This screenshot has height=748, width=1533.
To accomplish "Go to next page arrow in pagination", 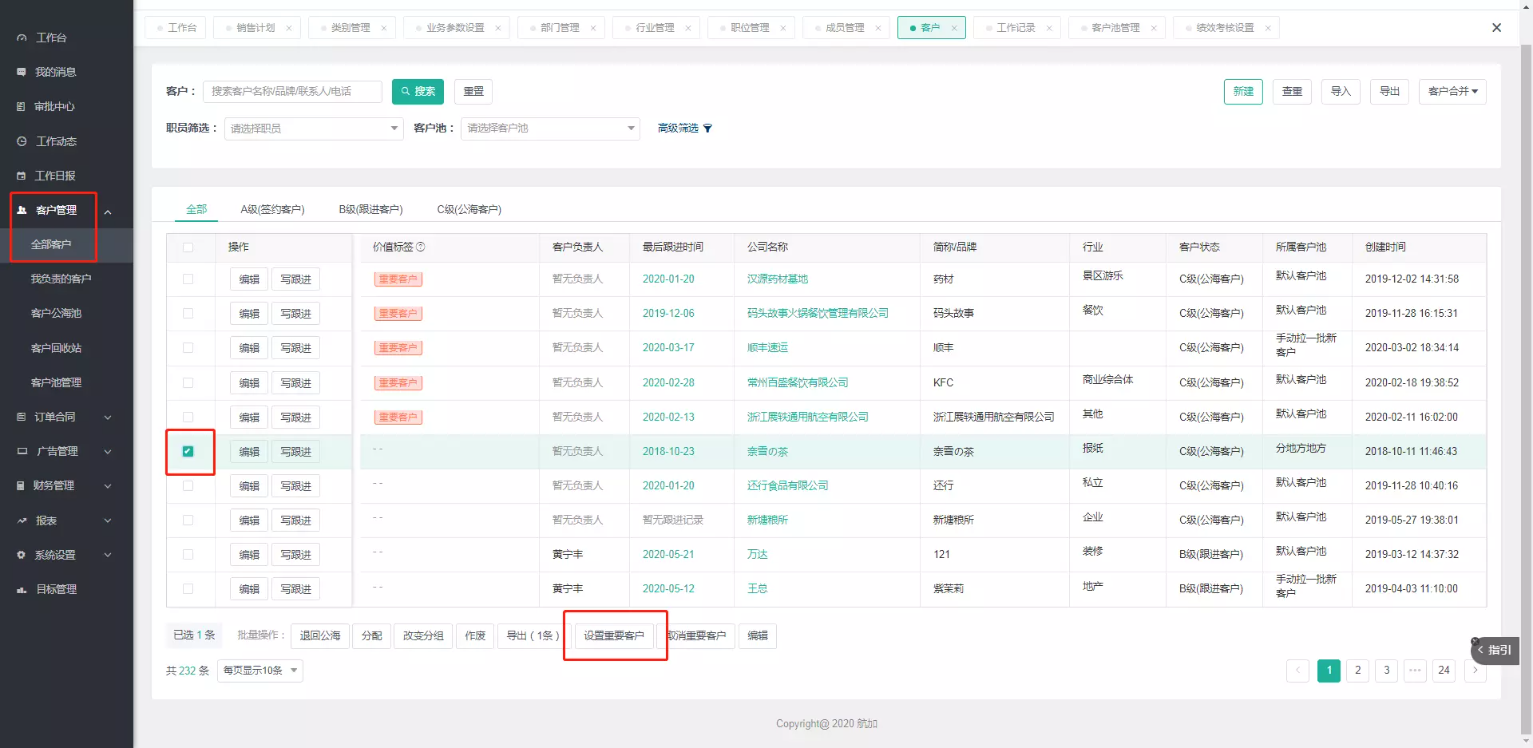I will click(x=1475, y=671).
